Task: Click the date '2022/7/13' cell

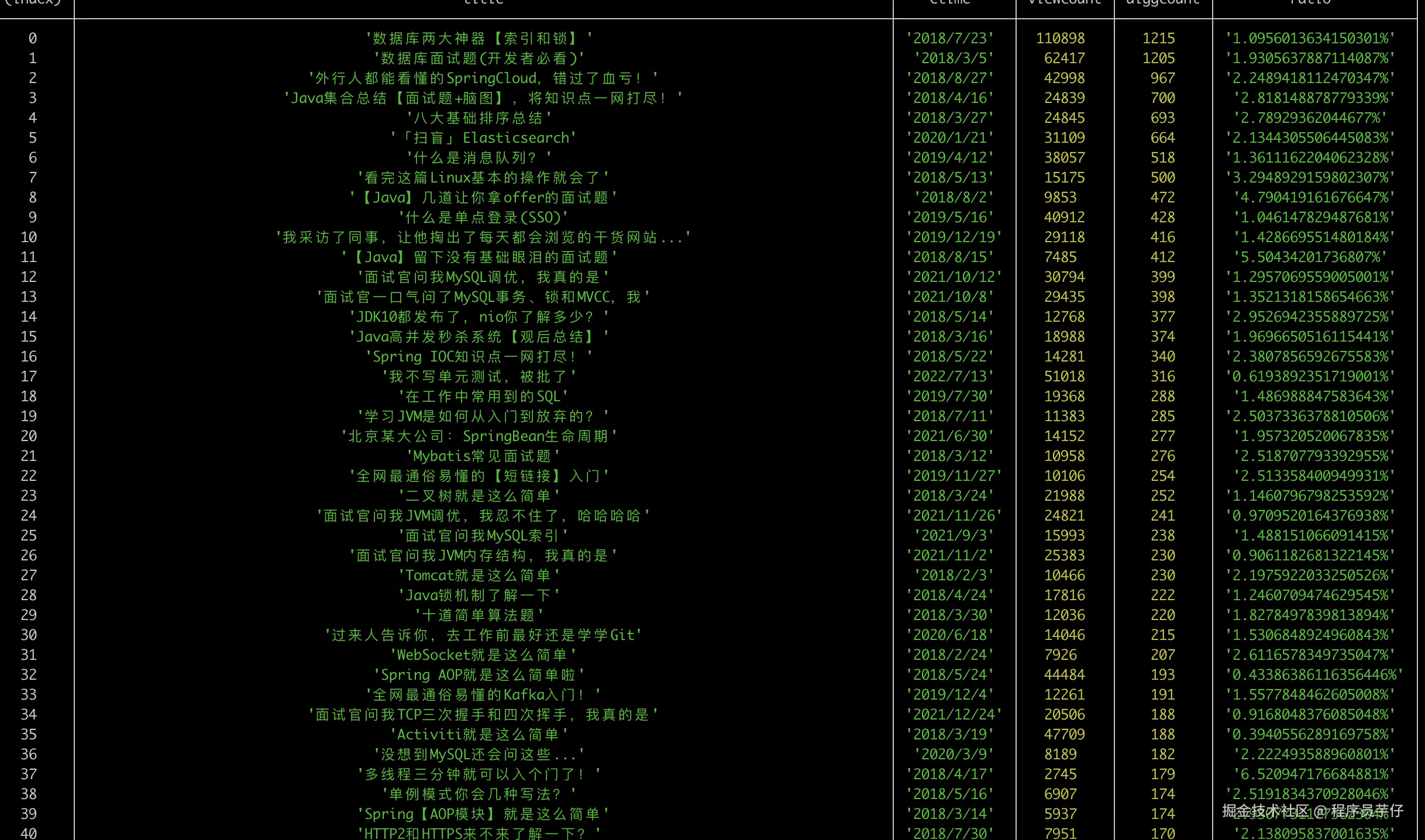Action: pos(949,377)
